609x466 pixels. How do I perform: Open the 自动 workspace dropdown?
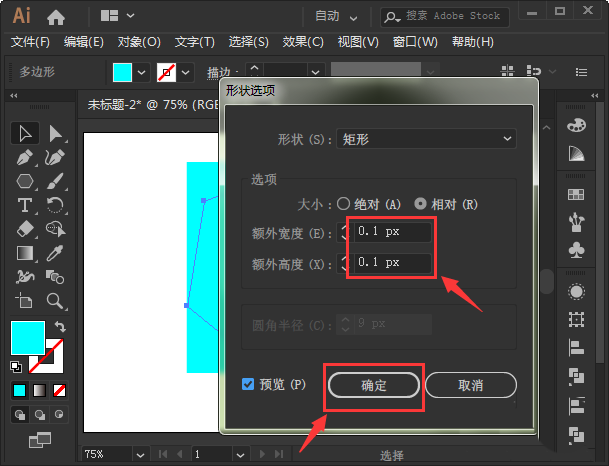[x=336, y=17]
